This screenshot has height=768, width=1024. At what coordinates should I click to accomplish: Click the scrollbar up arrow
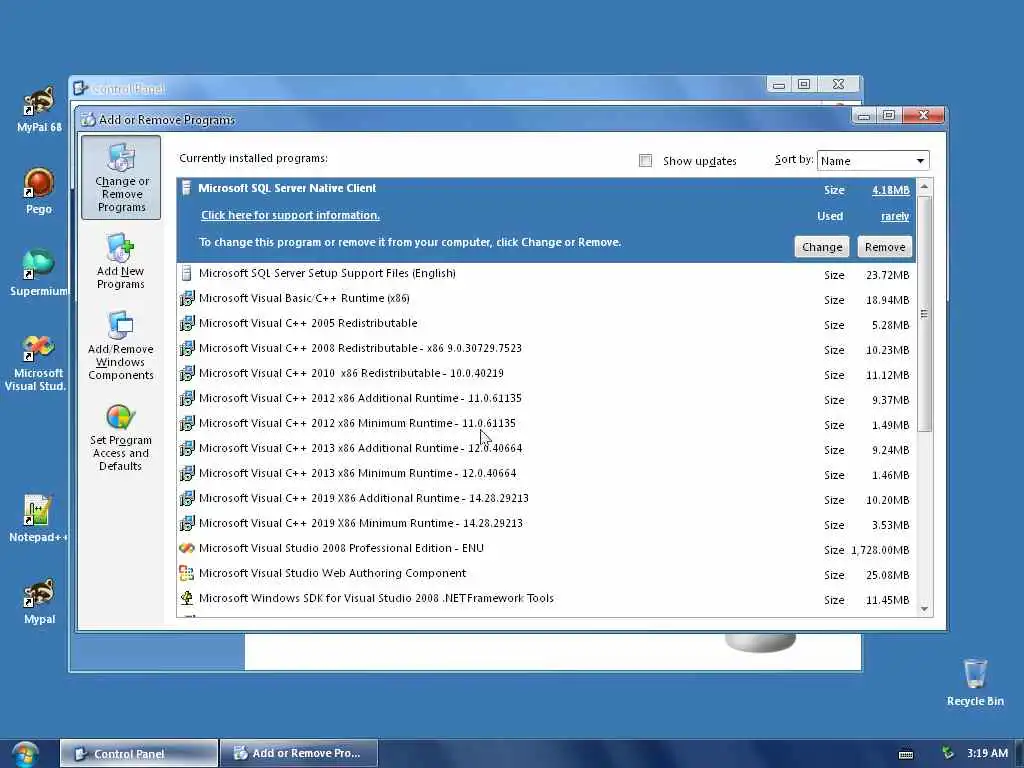click(x=924, y=187)
